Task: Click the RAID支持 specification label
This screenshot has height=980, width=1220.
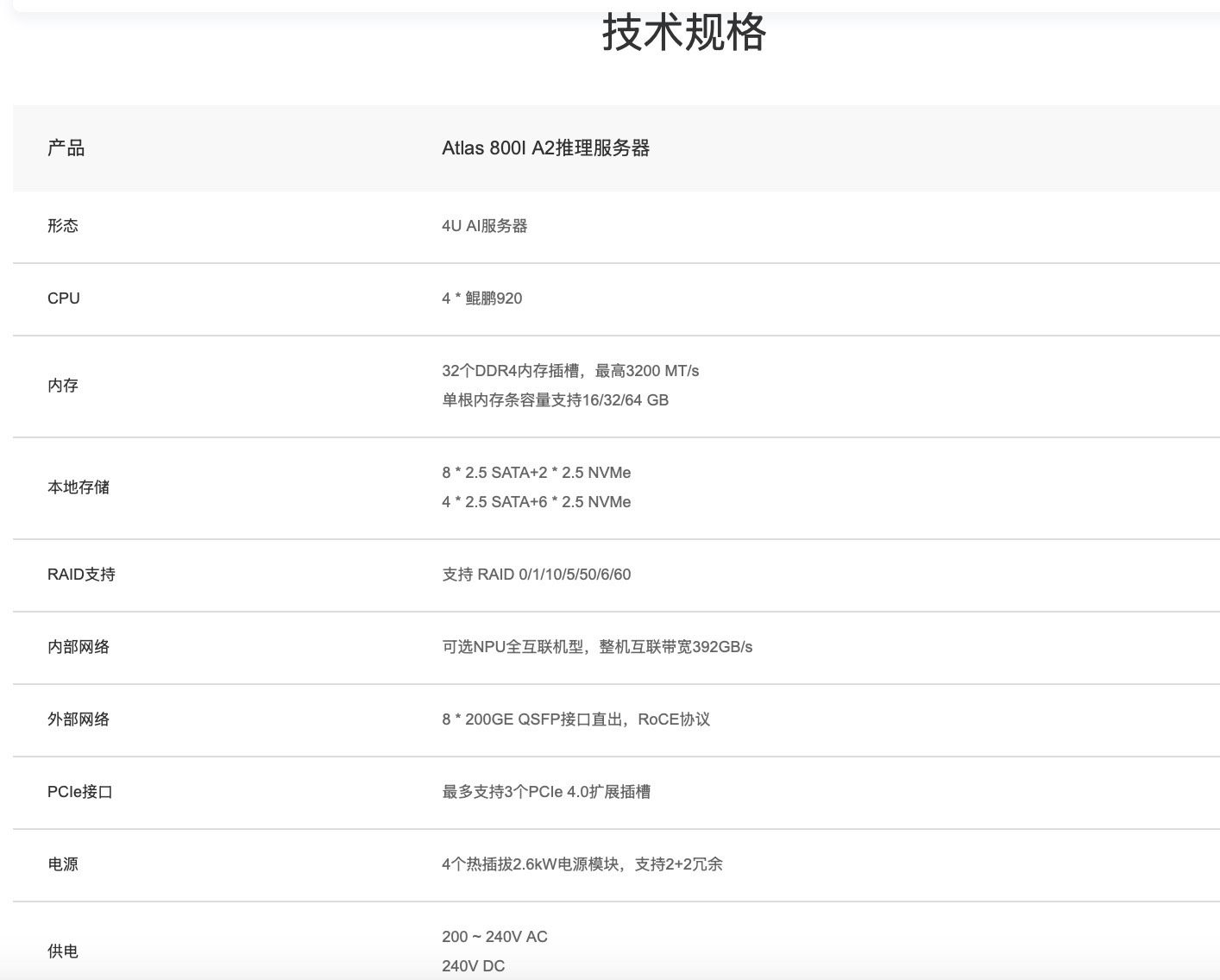Action: coord(80,575)
